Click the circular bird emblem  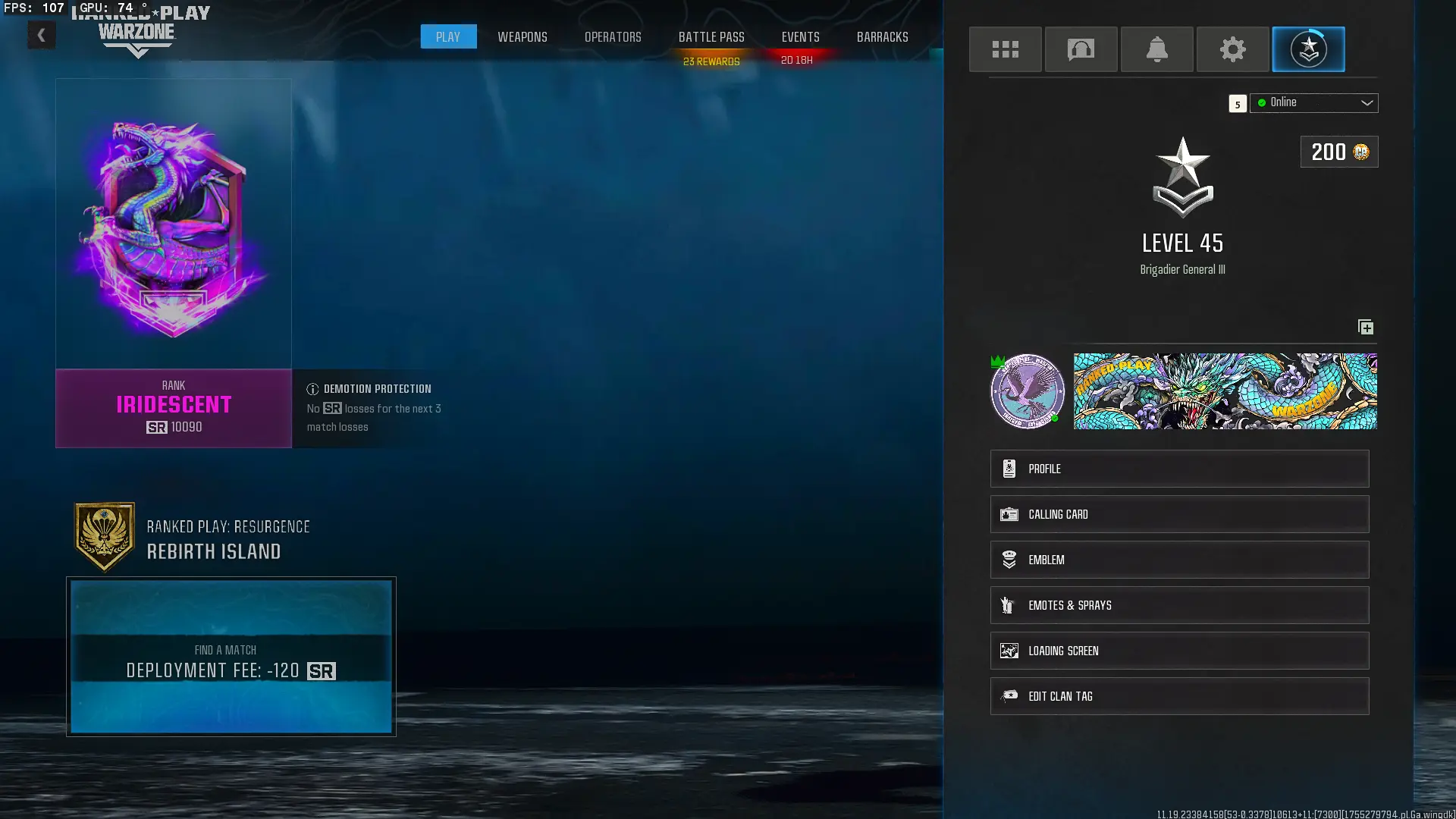point(1027,391)
